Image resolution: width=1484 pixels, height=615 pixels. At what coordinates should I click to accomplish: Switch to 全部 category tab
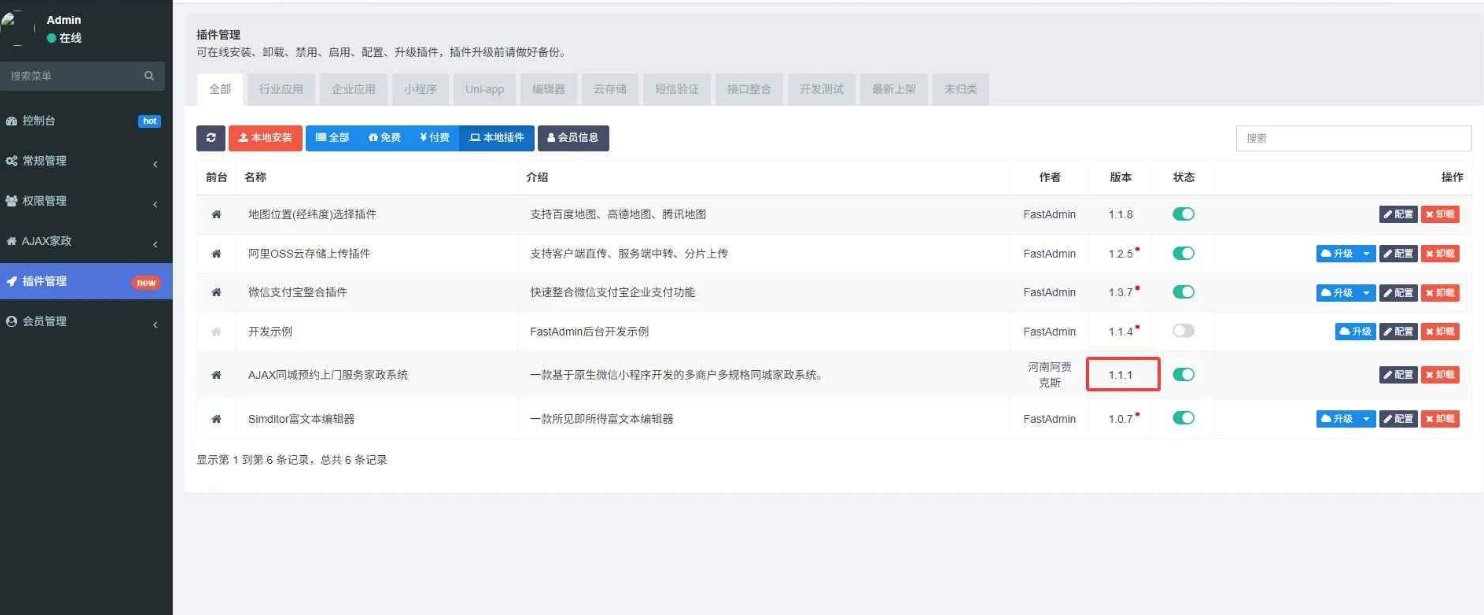(x=220, y=89)
